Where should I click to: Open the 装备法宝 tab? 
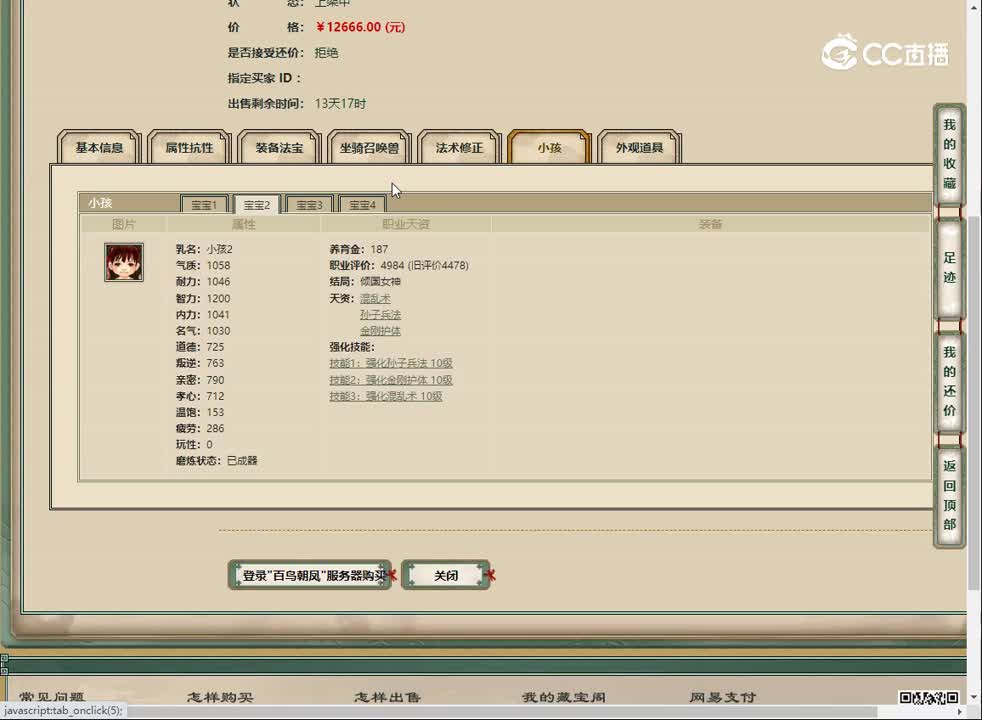point(279,148)
